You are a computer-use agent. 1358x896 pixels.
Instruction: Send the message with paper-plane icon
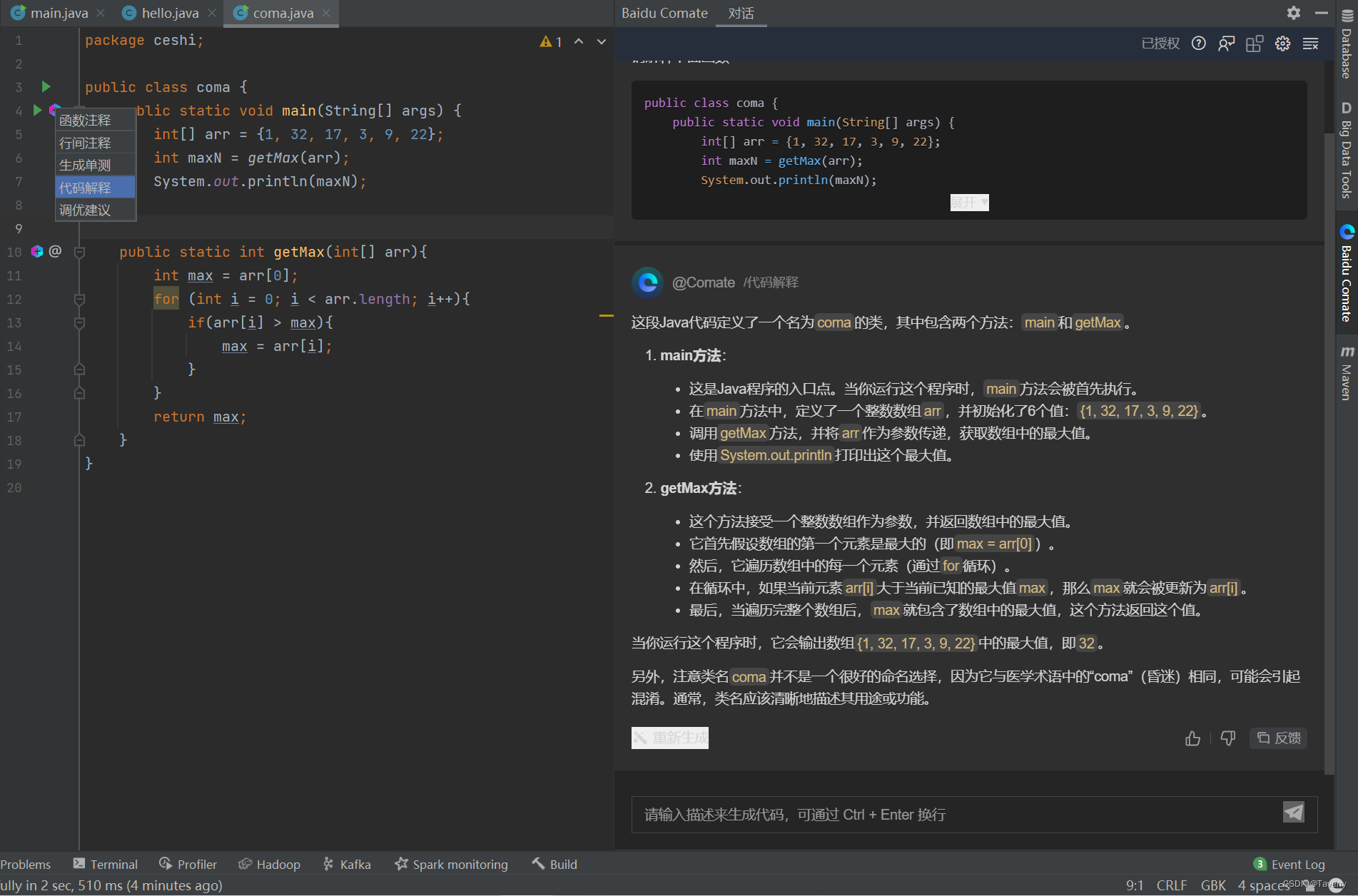(1294, 813)
